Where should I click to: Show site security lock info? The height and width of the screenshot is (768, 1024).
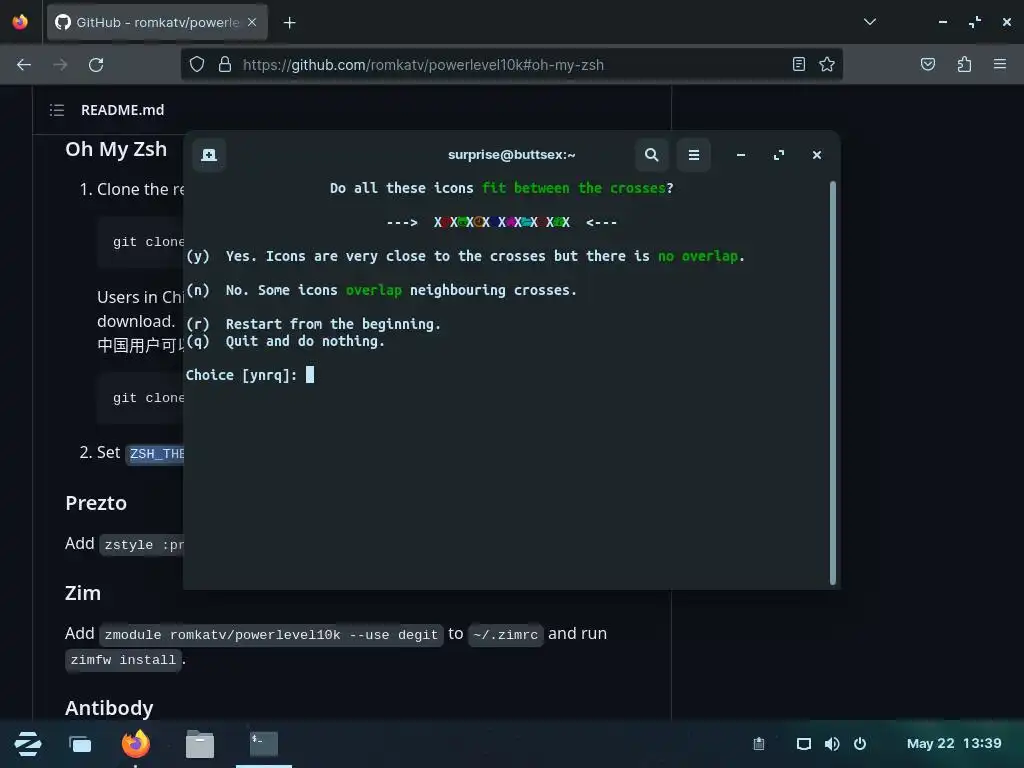click(225, 64)
